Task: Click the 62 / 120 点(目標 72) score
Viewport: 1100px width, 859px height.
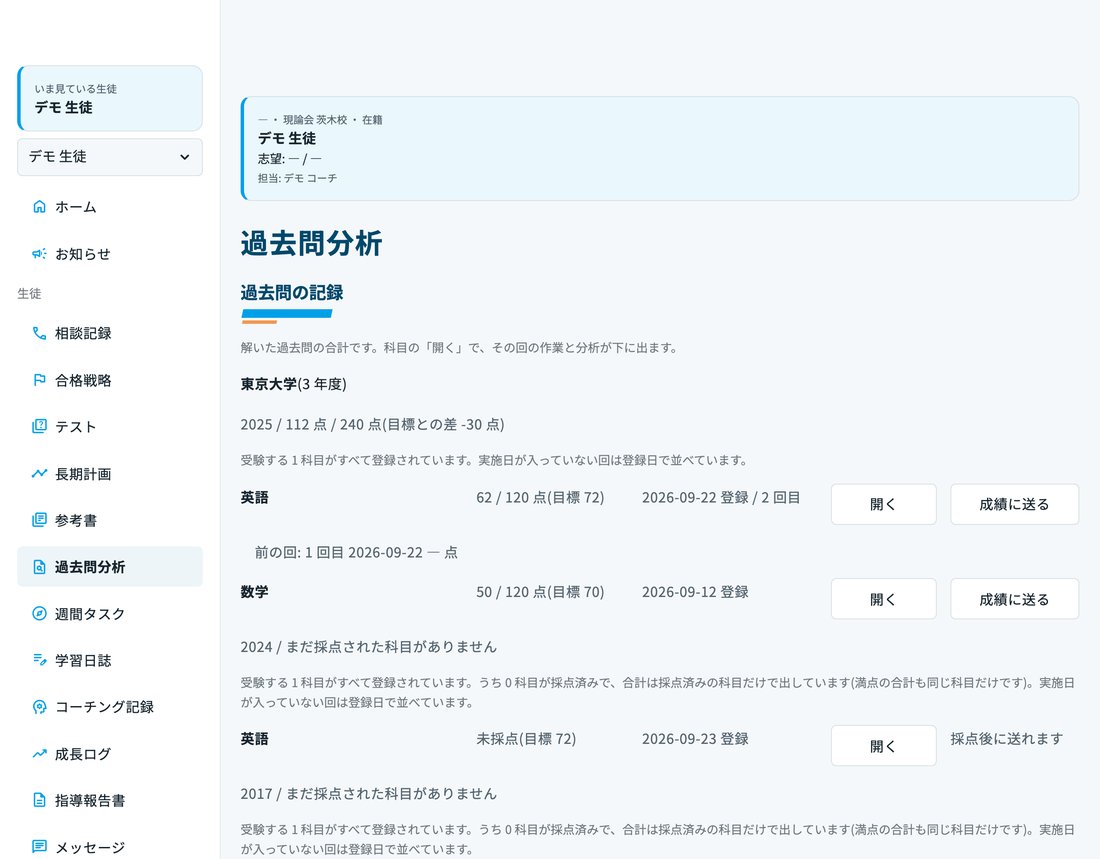Action: (x=540, y=498)
